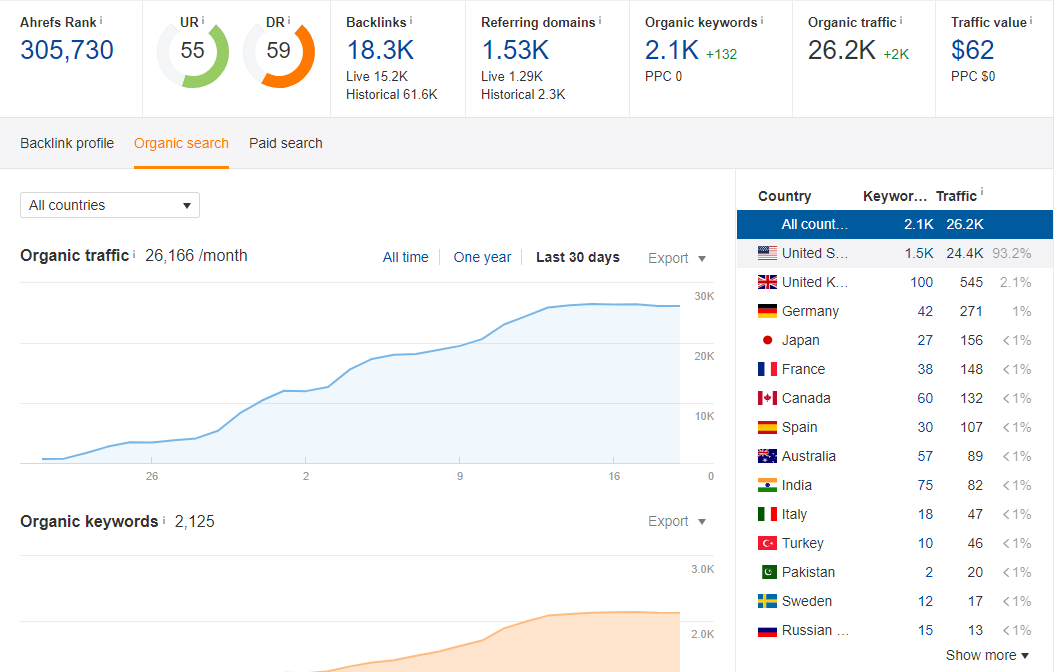Click the 18.3K backlinks number link

point(380,50)
